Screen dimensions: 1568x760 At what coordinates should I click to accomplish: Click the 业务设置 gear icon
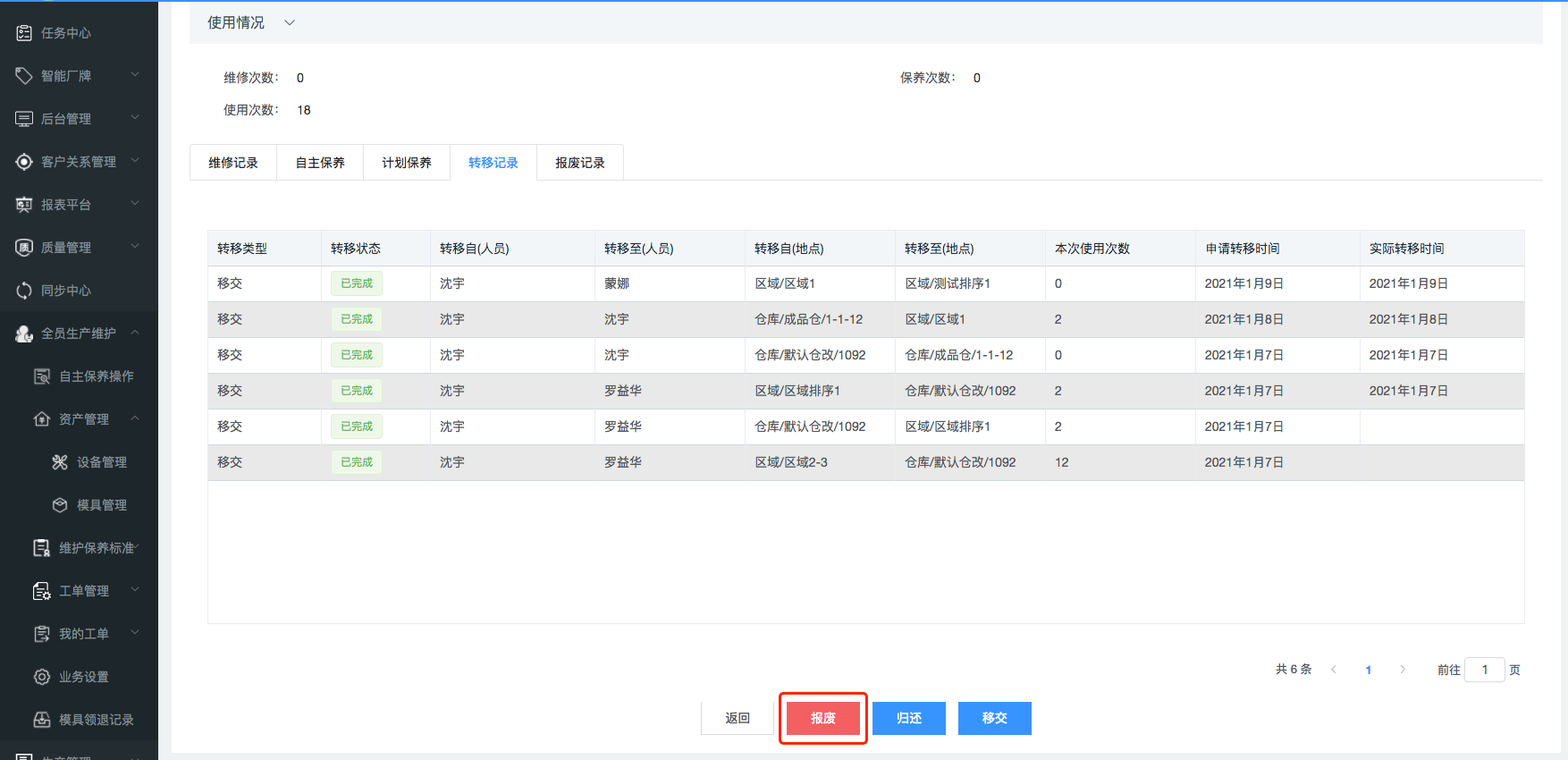[42, 677]
